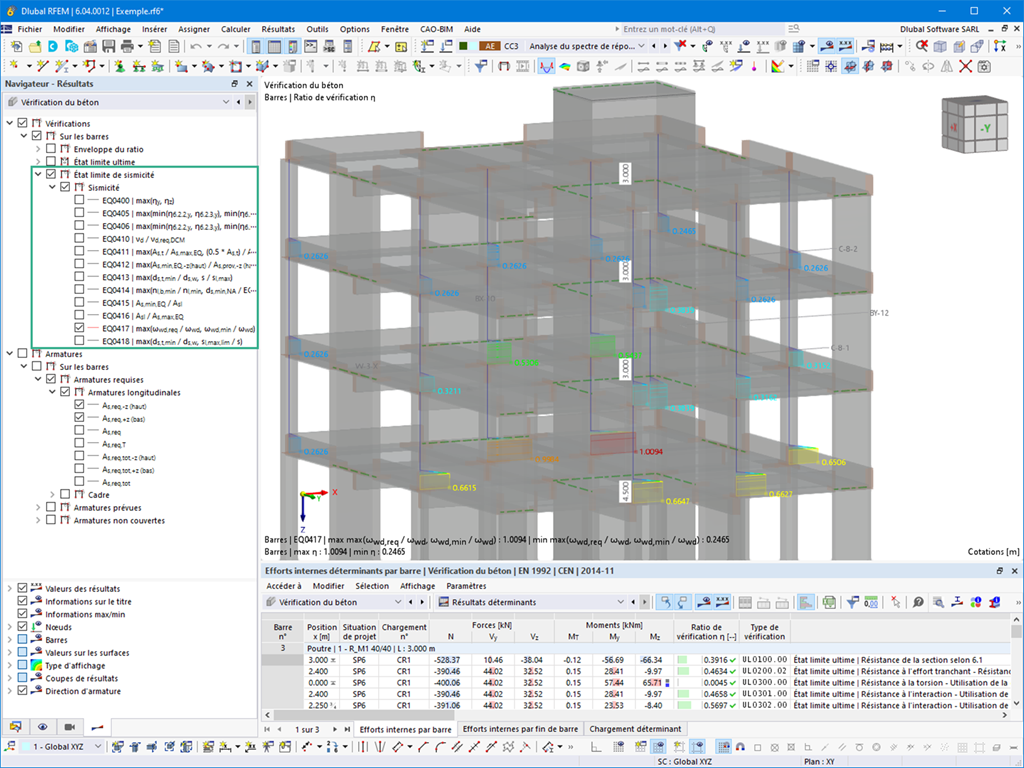Expand the Armatures prévues node

coord(38,507)
